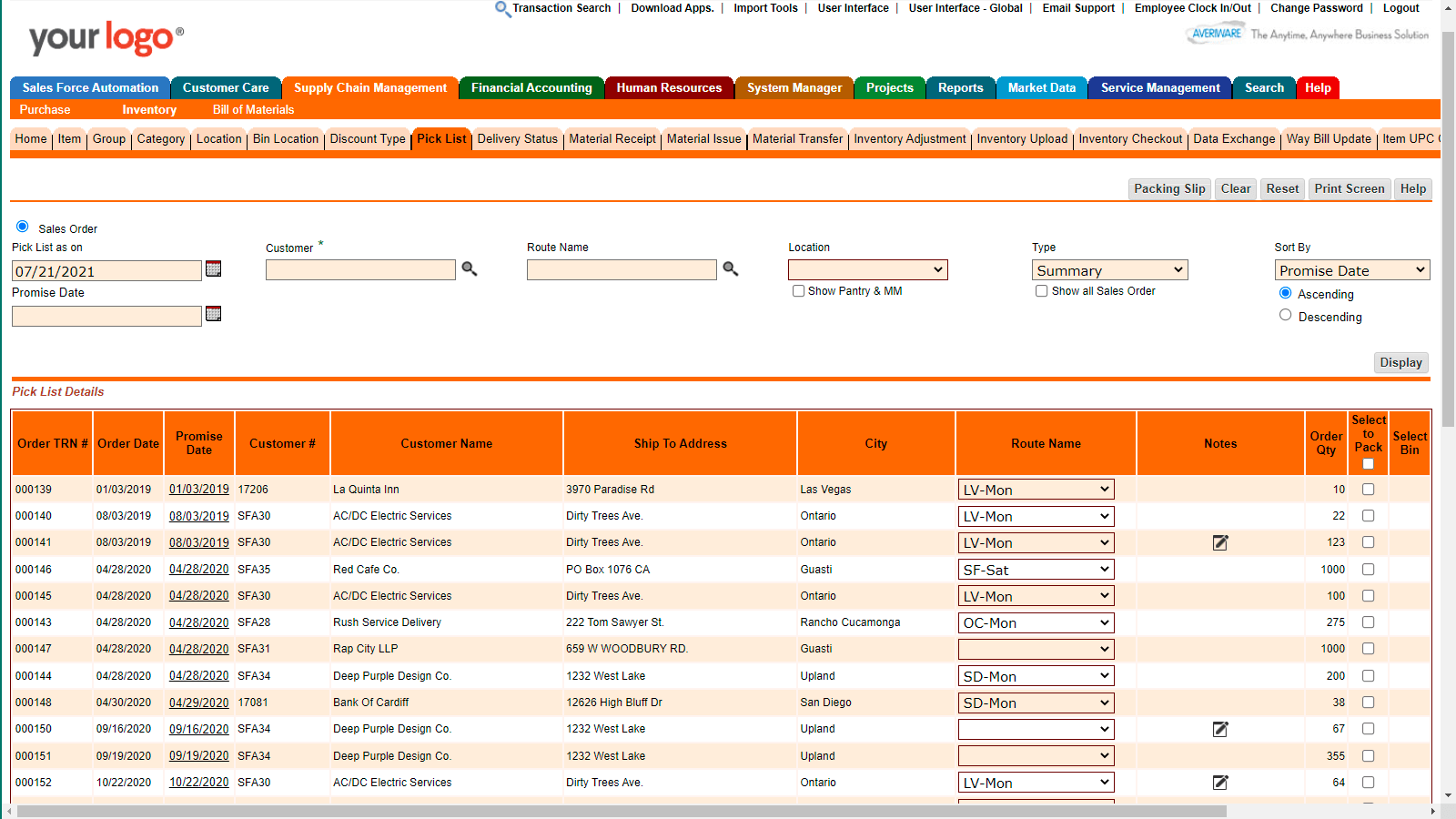1456x819 pixels.
Task: Open the Sort By dropdown set to Promise Date
Action: click(x=1352, y=269)
